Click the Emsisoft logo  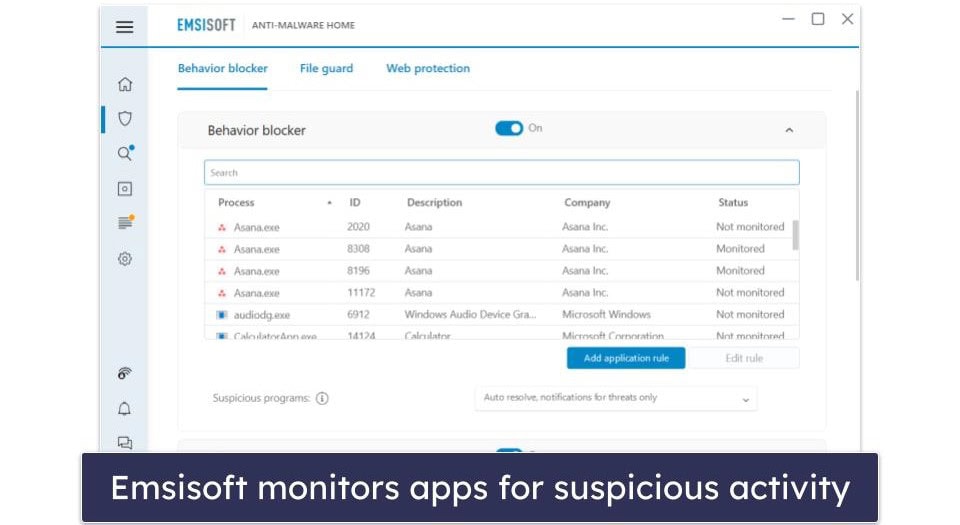[x=206, y=25]
